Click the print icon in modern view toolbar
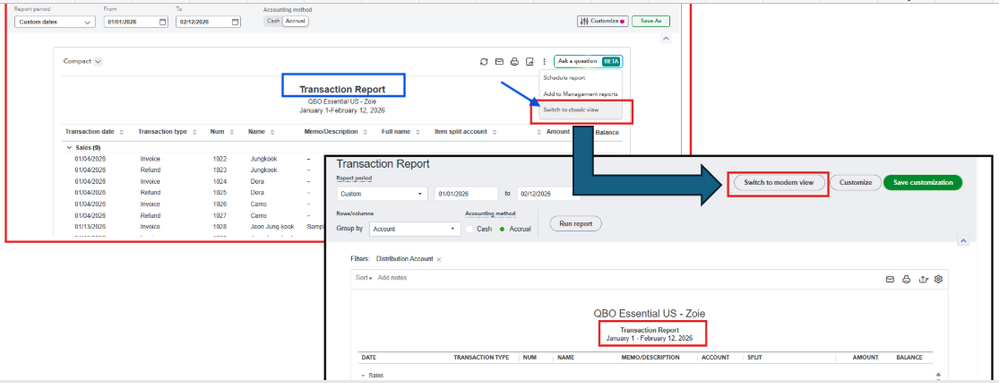Viewport: 999px width, 383px height. 515,61
